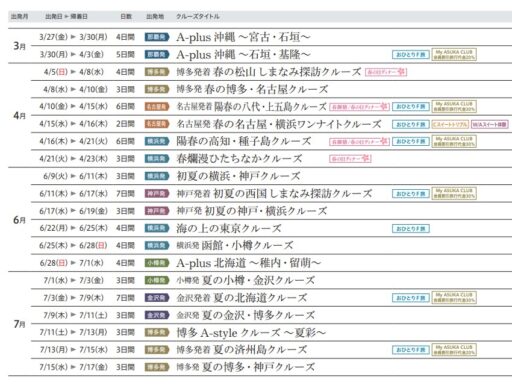Click the purple W/Aスイート tag
512x388 pixels.
(490, 124)
